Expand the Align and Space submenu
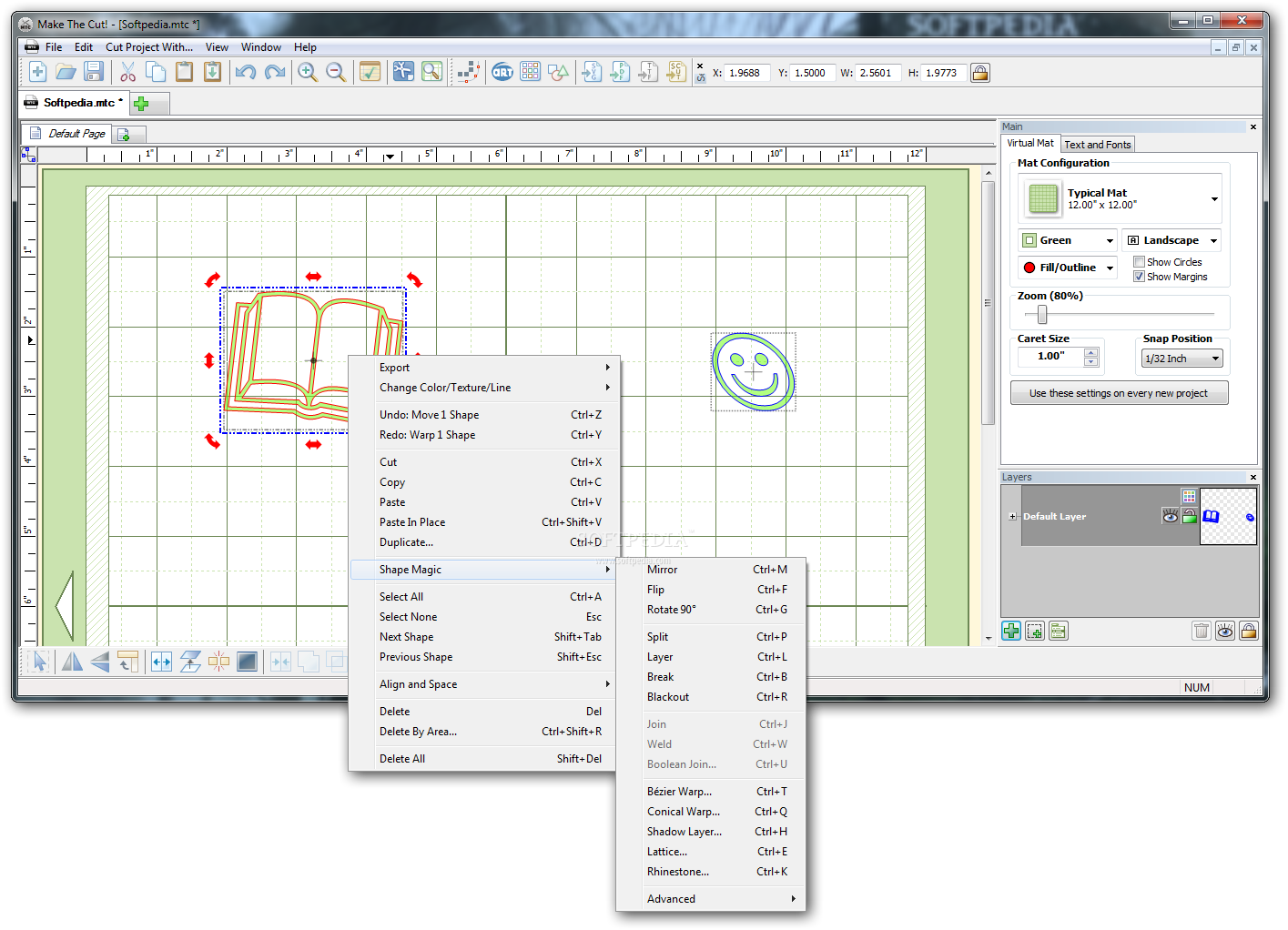1288x930 pixels. click(x=484, y=684)
